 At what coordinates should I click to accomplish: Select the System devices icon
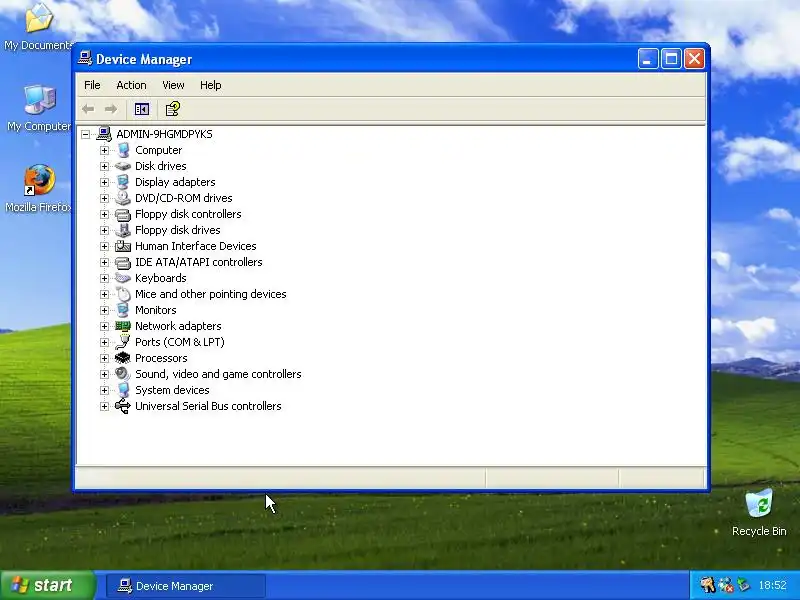(x=123, y=390)
